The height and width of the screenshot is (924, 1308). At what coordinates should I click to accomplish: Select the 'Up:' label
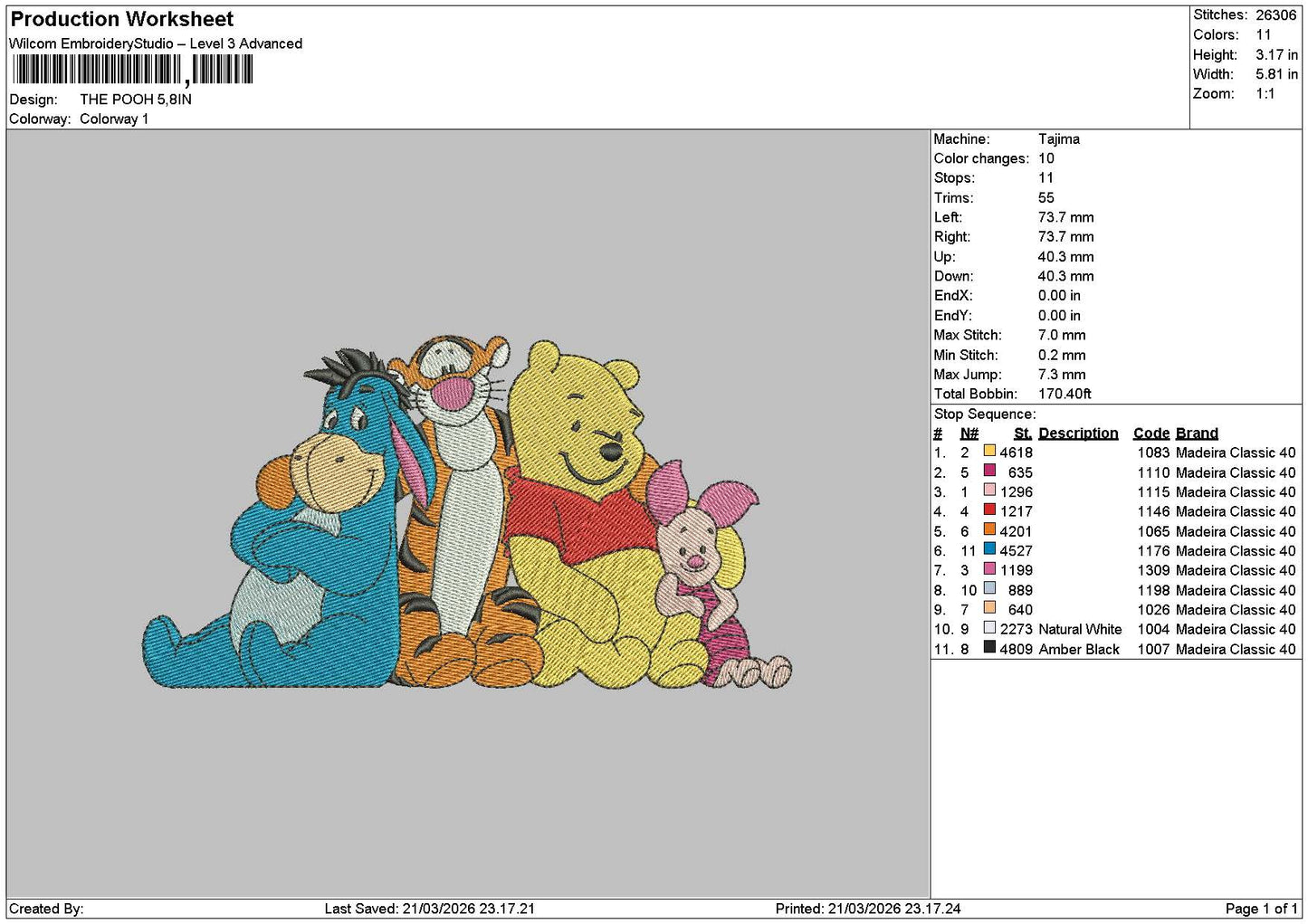click(x=944, y=257)
